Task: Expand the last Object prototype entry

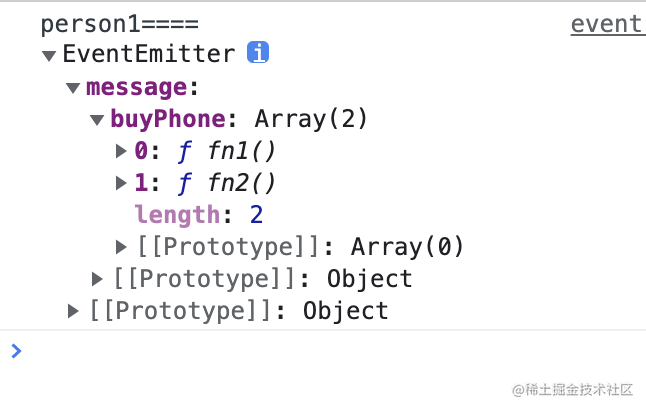Action: pos(73,311)
